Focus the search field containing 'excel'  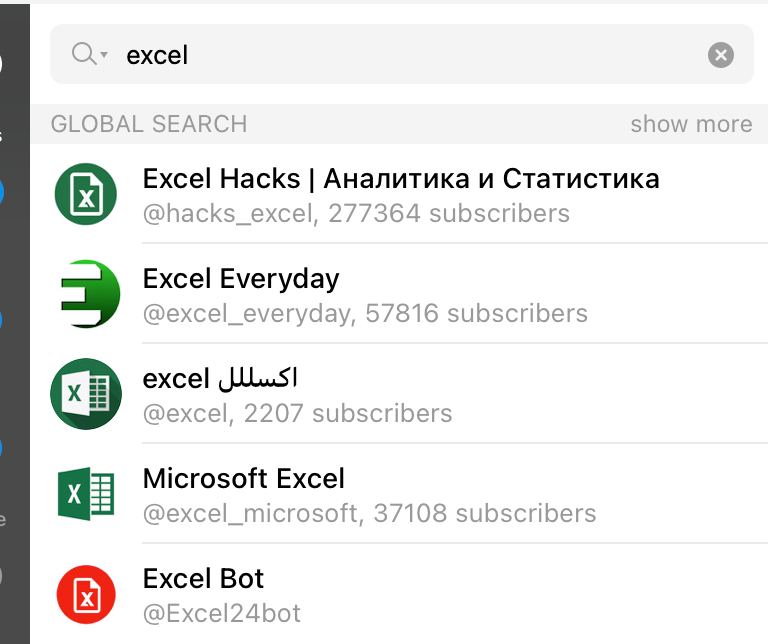(x=400, y=54)
